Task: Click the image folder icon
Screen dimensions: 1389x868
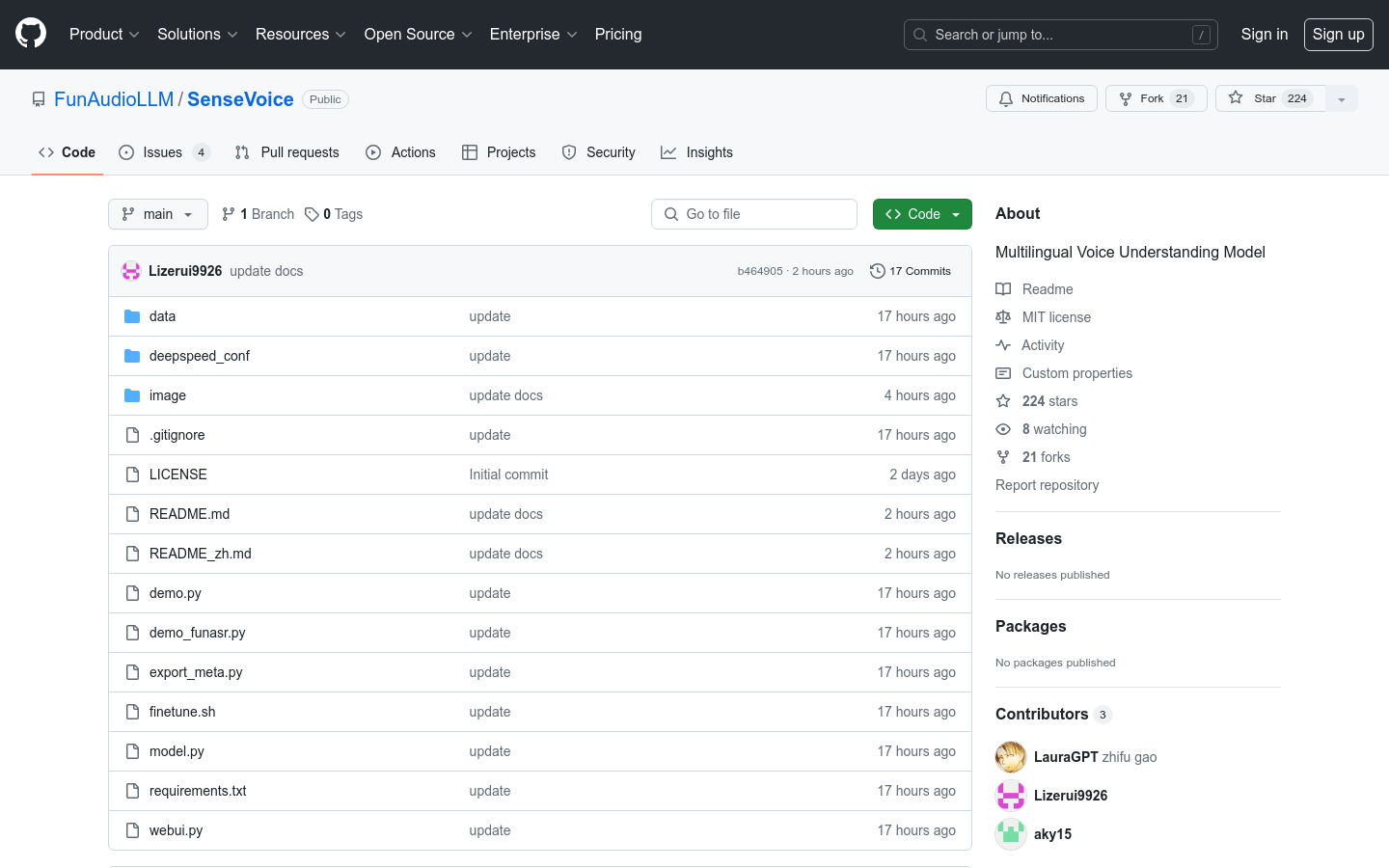Action: point(132,395)
